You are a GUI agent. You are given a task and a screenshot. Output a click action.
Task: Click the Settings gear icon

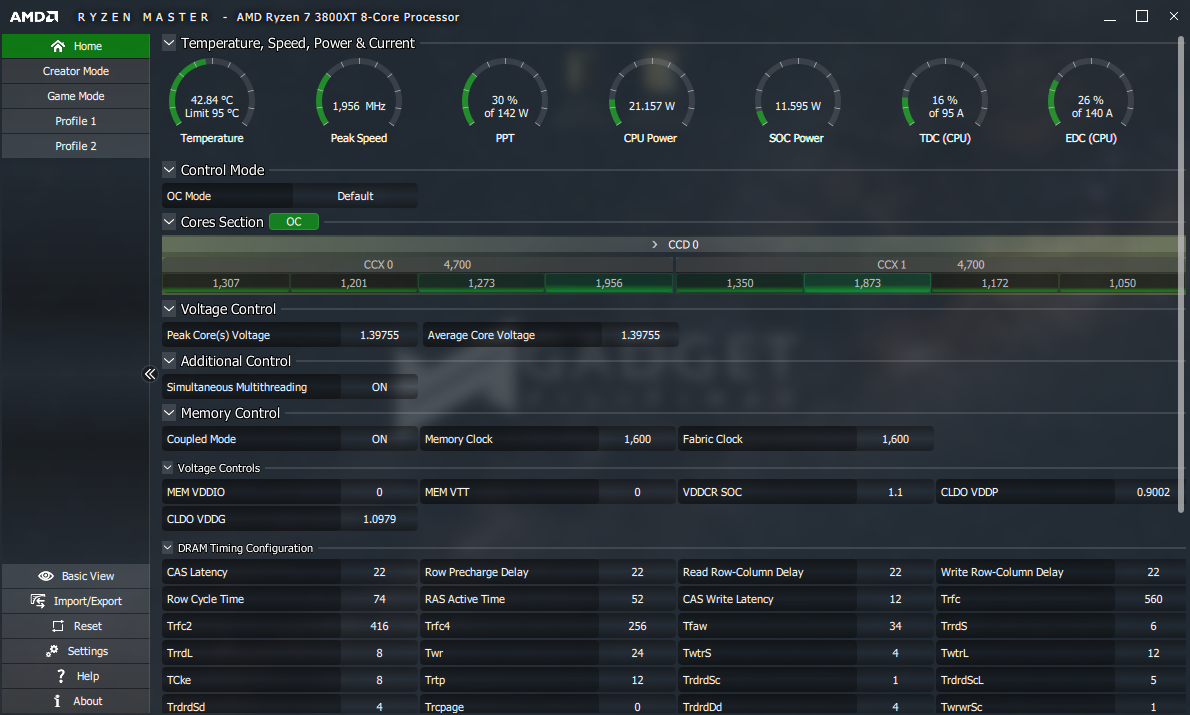pos(52,651)
